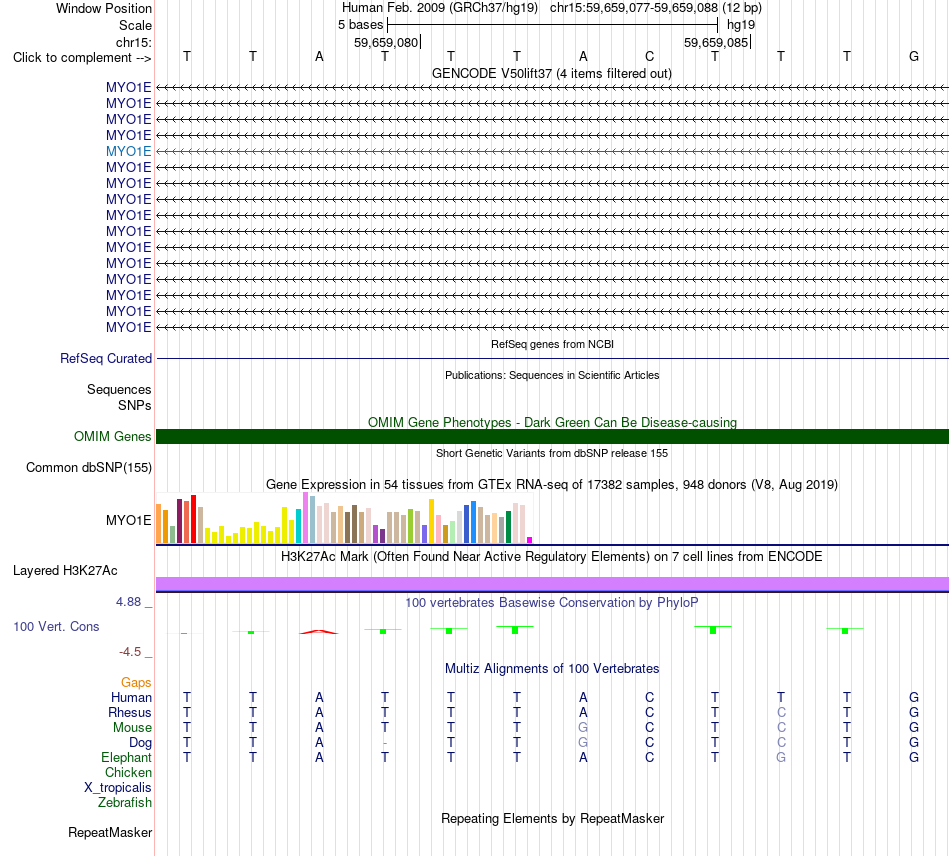Open the 'OMIM Gene Phenotypes' track title

[552, 422]
